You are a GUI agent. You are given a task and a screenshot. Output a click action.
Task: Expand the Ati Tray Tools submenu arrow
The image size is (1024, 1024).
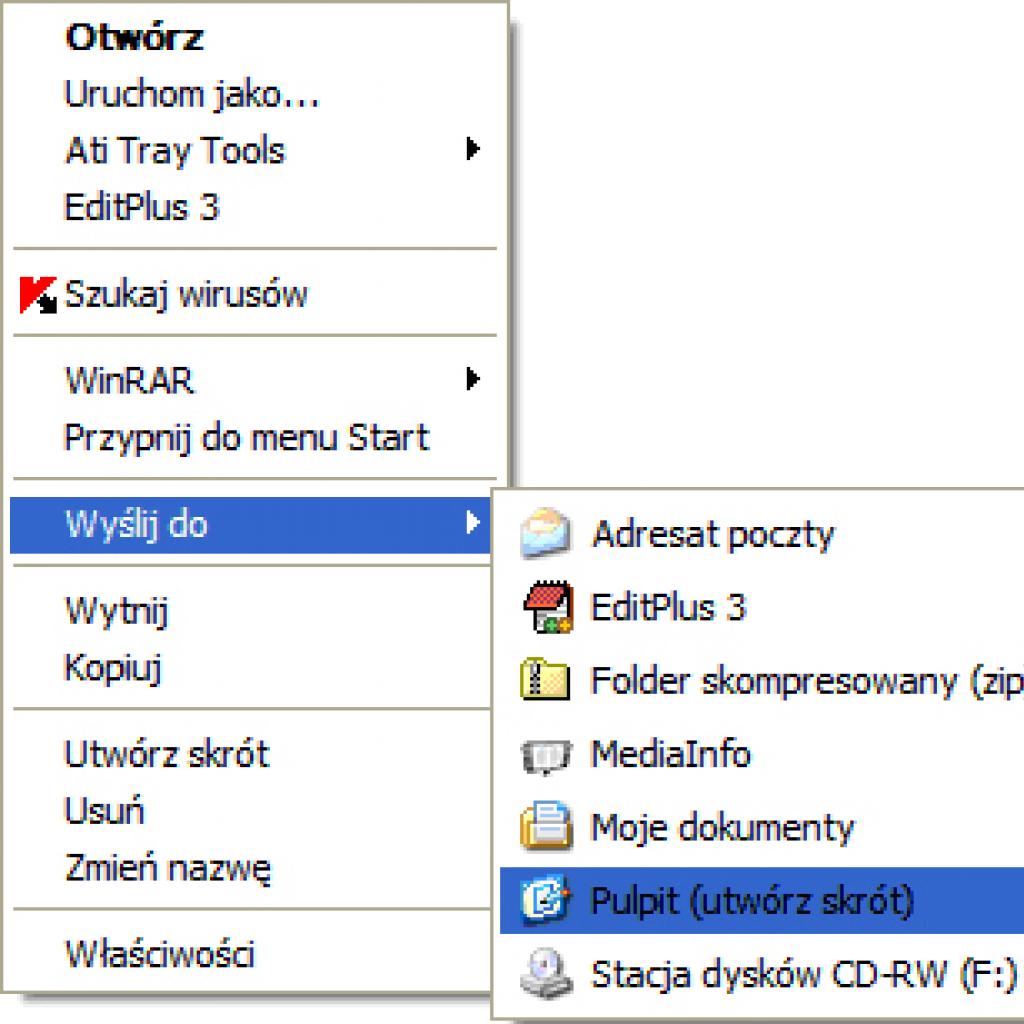473,149
